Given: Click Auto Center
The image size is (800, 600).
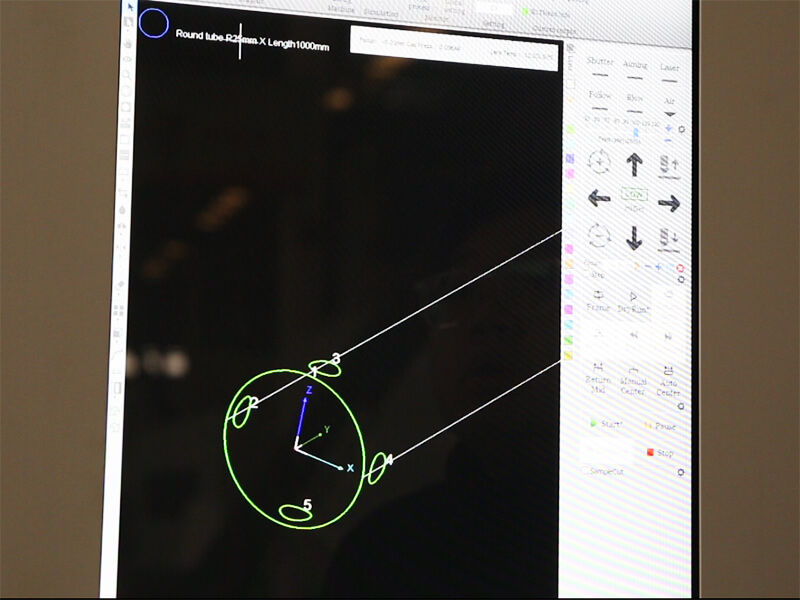Looking at the screenshot, I should tap(668, 382).
